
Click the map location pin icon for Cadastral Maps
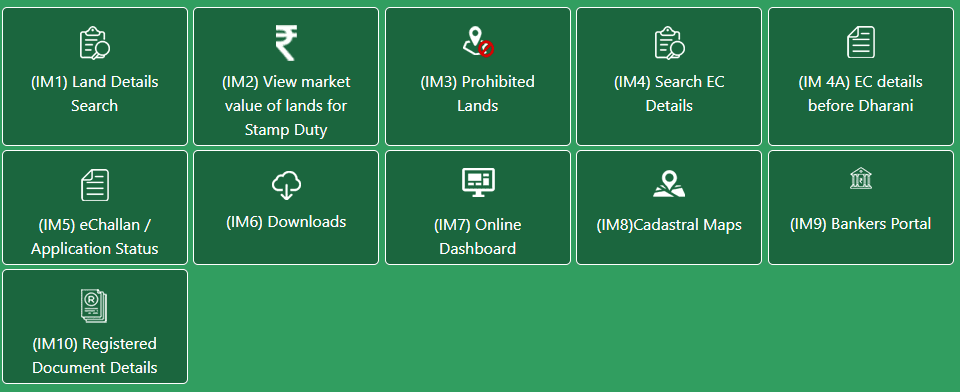click(x=669, y=184)
